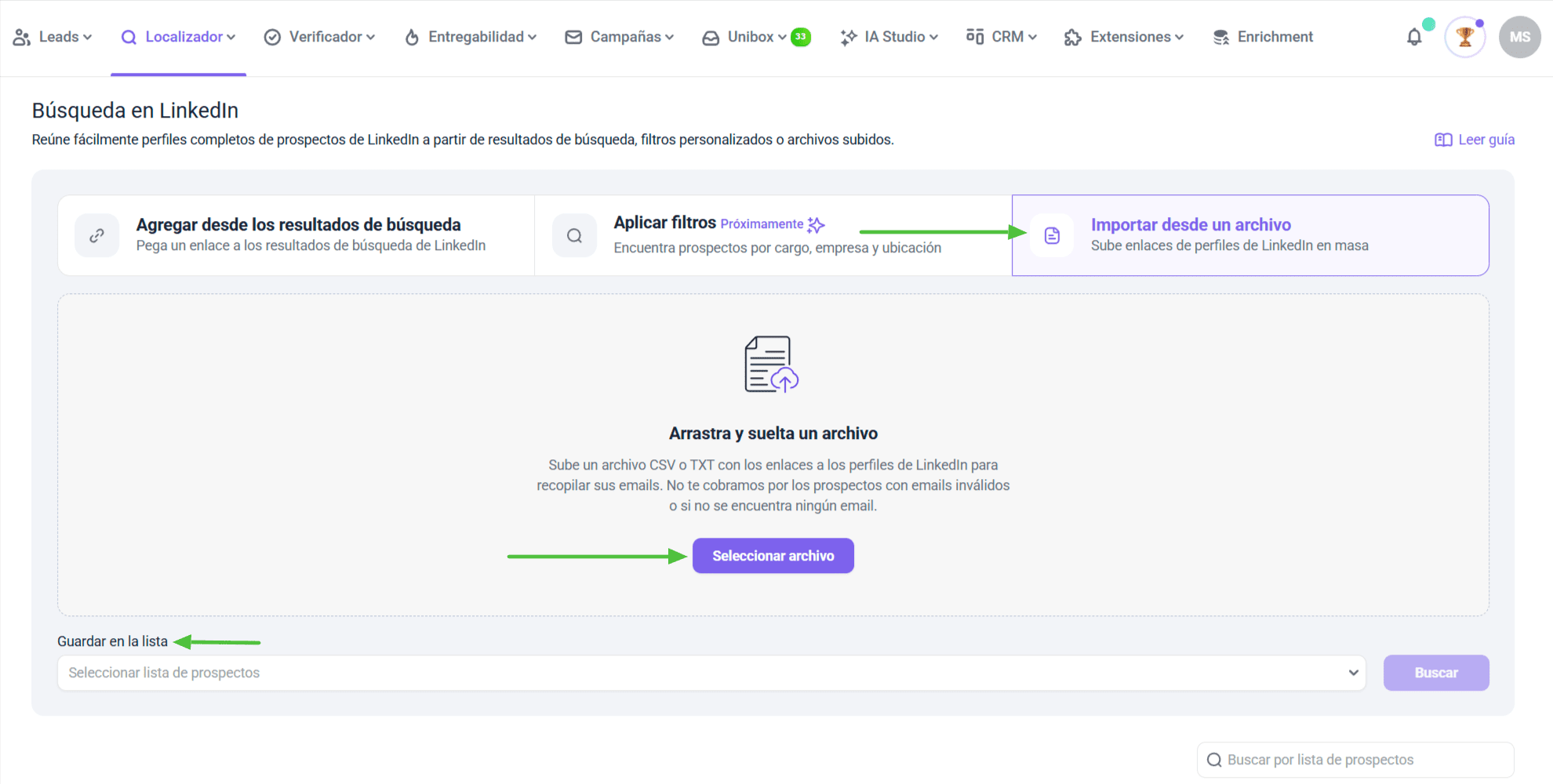Click the link chain icon

tap(97, 235)
